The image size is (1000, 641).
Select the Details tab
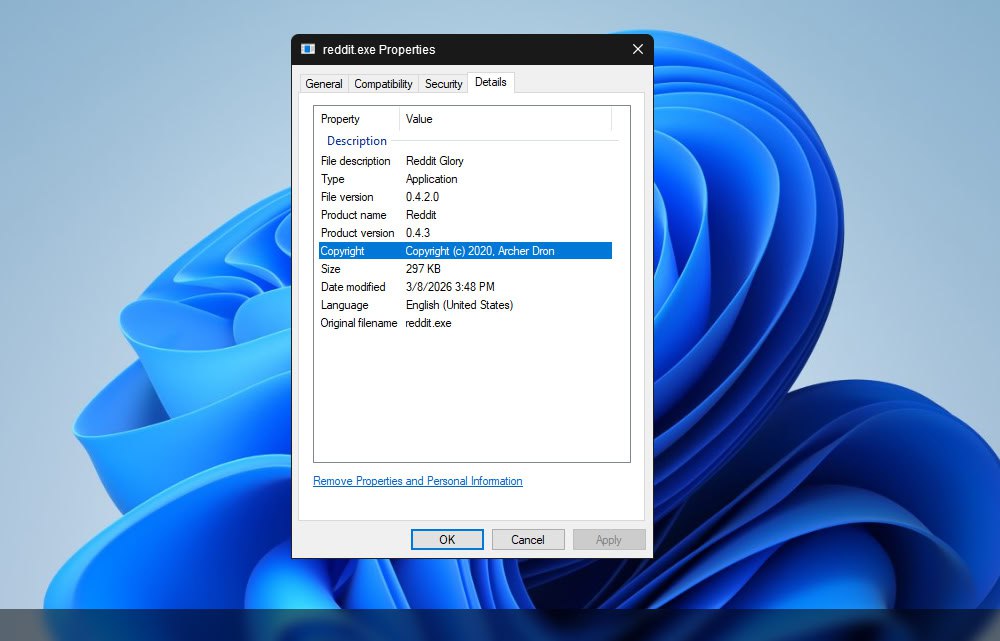(x=490, y=82)
